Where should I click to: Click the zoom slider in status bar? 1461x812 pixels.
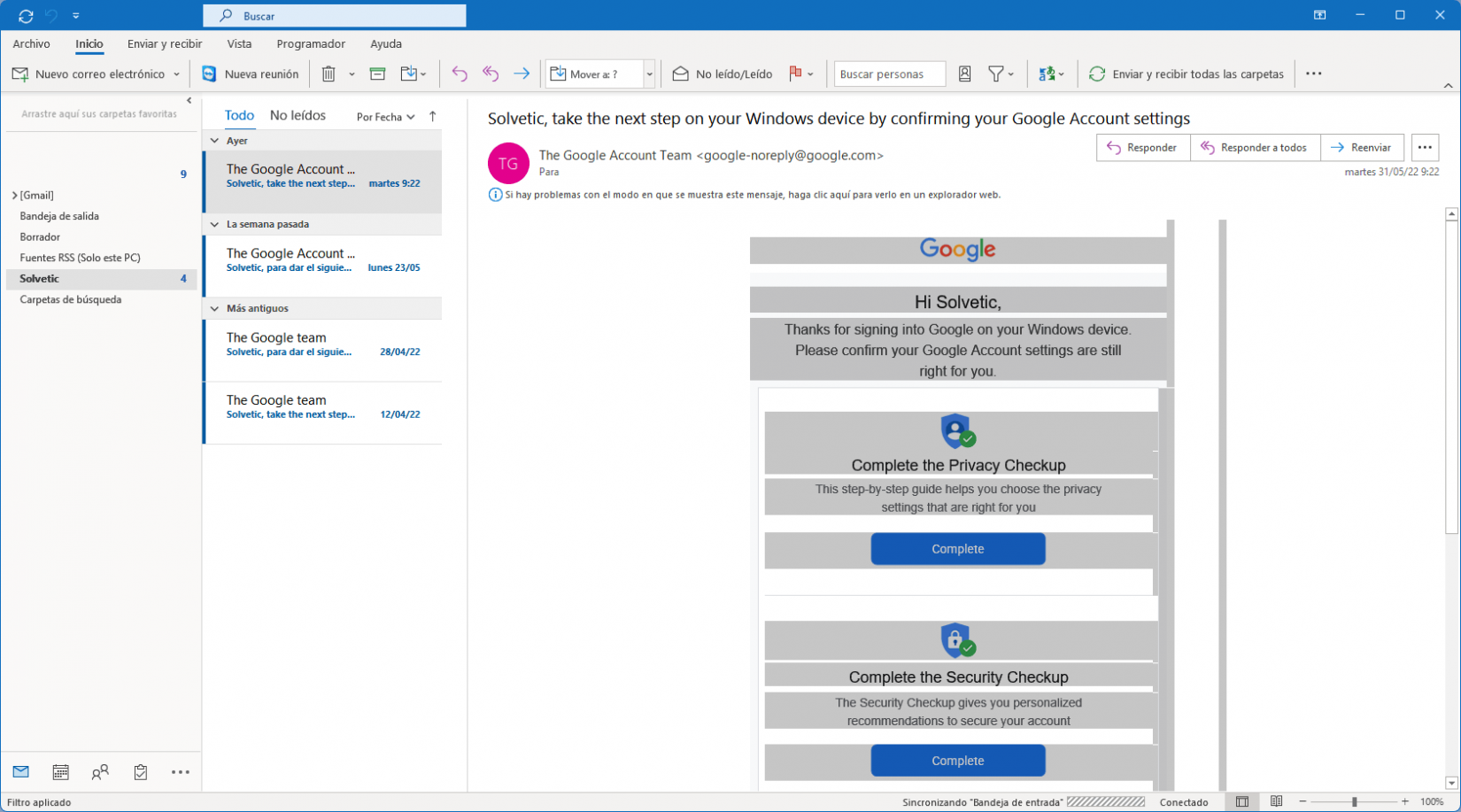pyautogui.click(x=1354, y=801)
